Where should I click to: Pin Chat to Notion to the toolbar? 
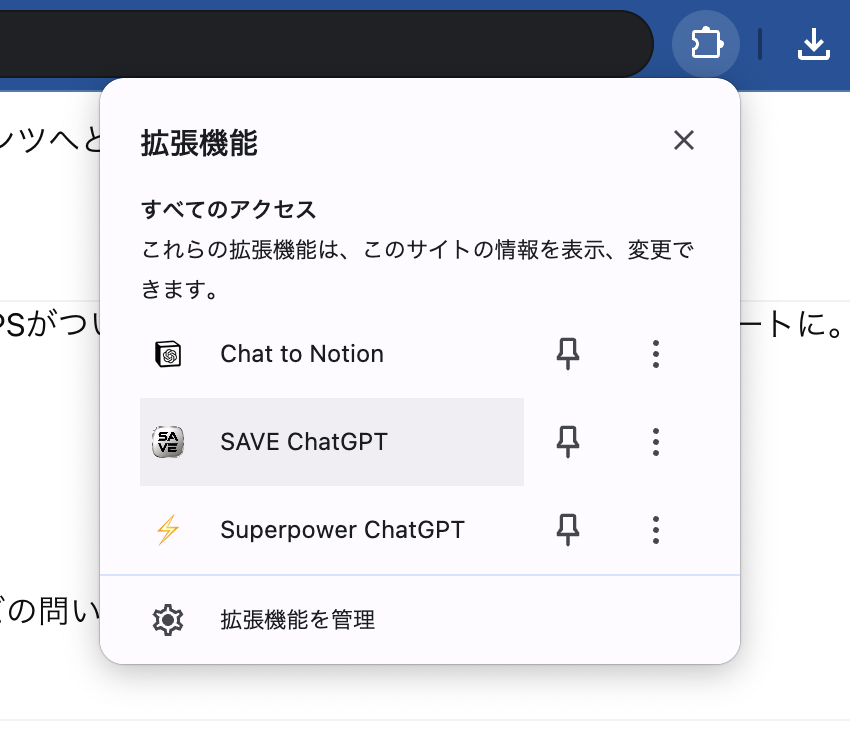click(567, 354)
